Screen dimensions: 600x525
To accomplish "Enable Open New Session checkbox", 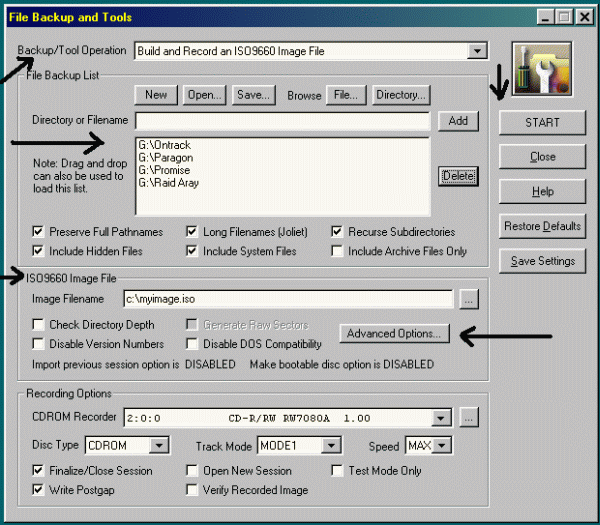I will coord(192,470).
